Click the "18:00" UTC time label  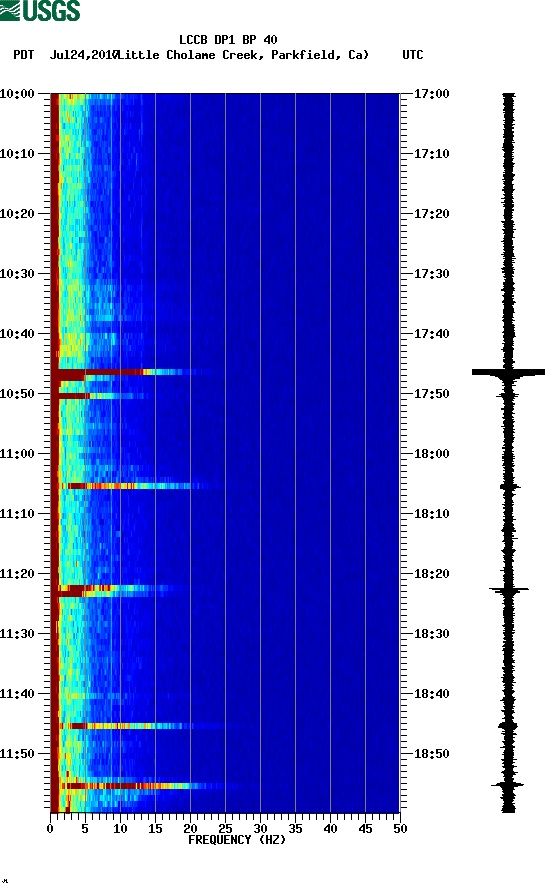[431, 453]
